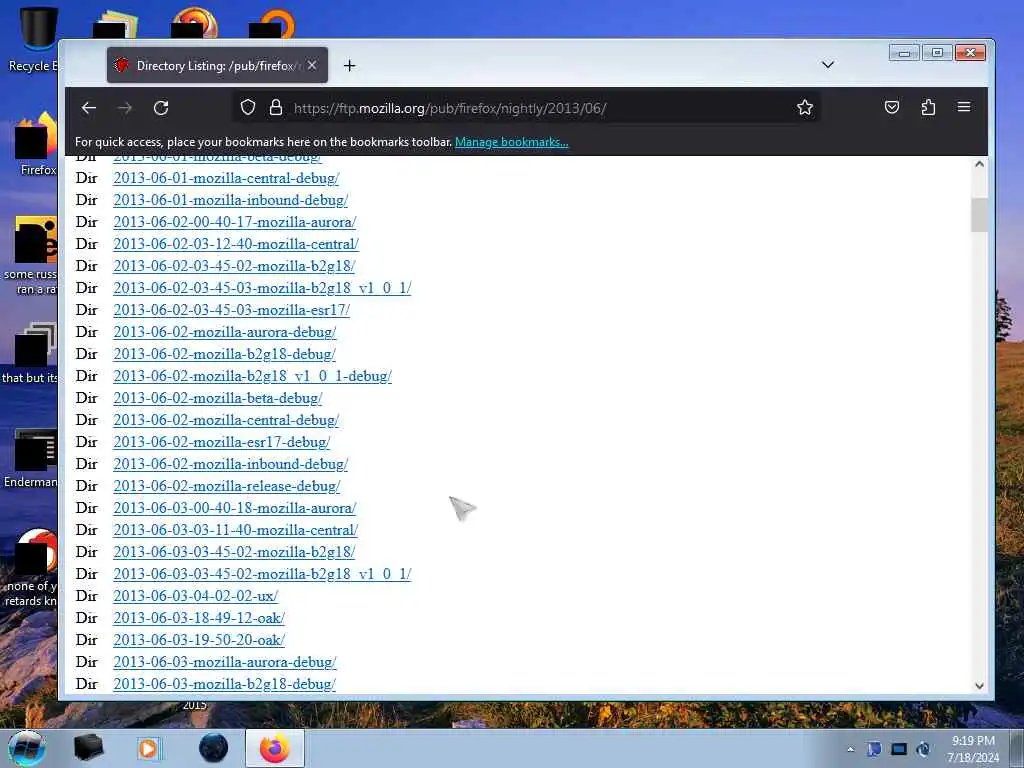This screenshot has height=768, width=1024.
Task: Open the network system tray icon
Action: point(899,749)
